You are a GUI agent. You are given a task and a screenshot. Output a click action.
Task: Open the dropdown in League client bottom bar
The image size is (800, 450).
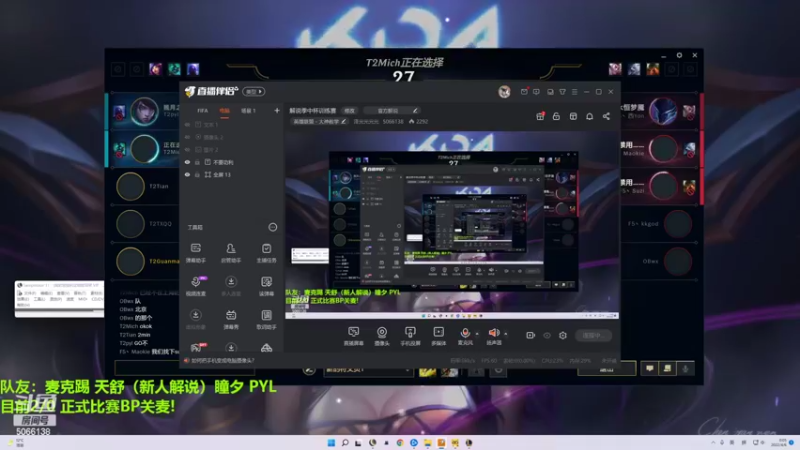(x=368, y=370)
